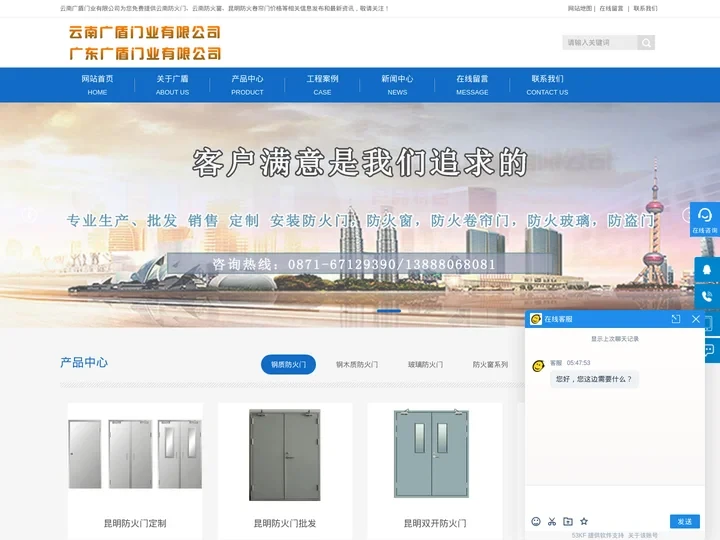Click the chat message text area

click(x=614, y=500)
